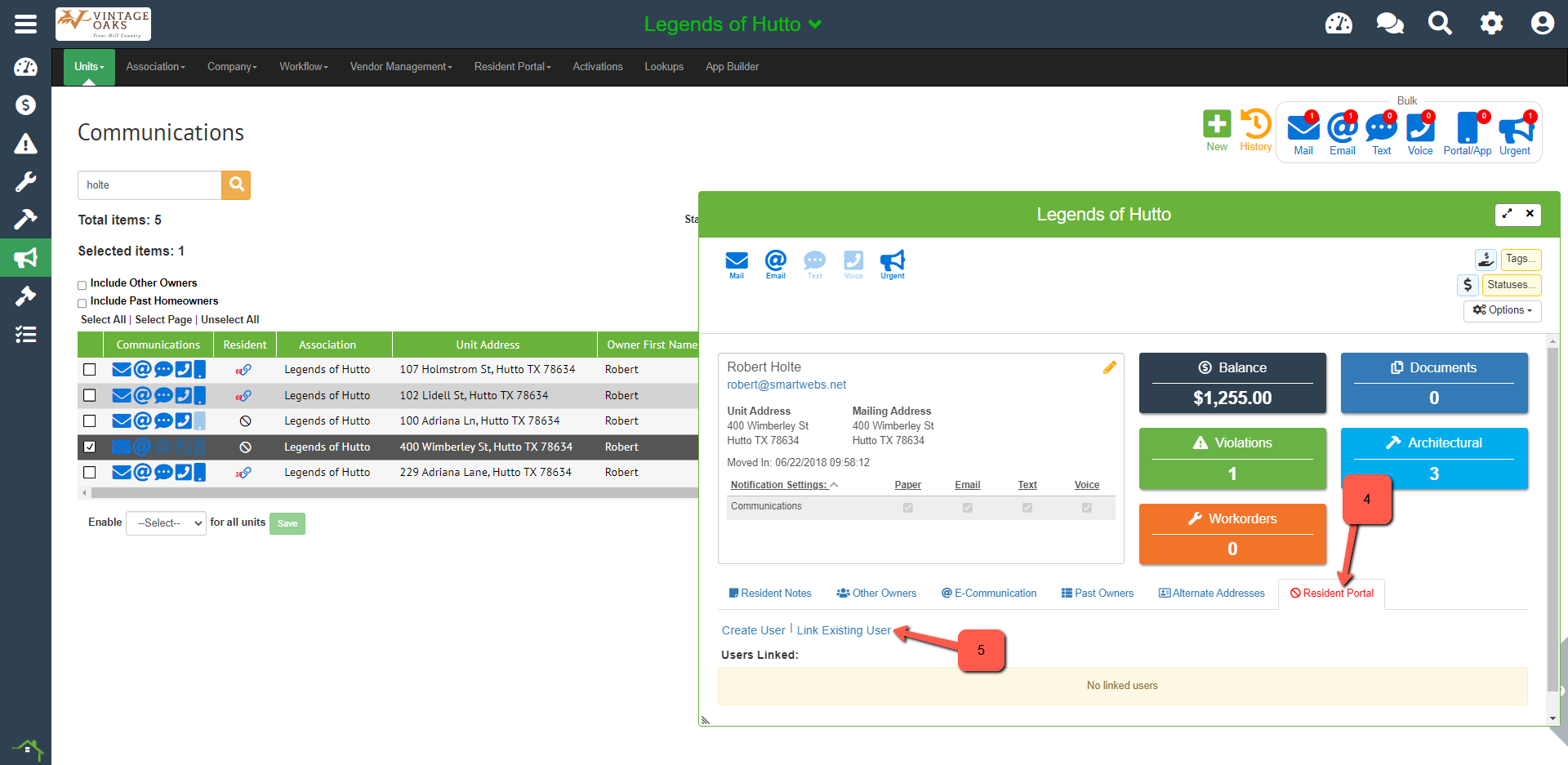This screenshot has width=1568, height=765.
Task: Click the robert@smartwebs.net email link
Action: coord(786,385)
